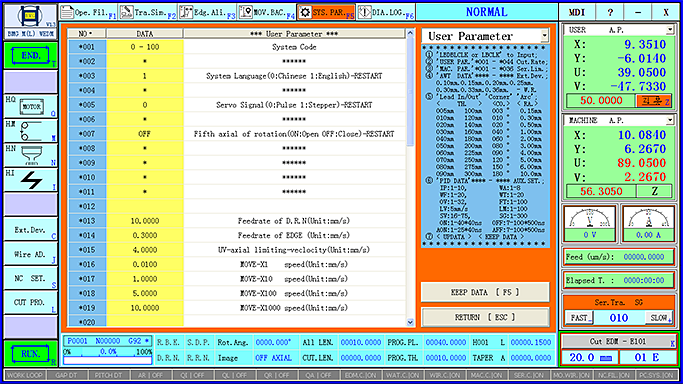Toggle AR OFF status button
The height and width of the screenshot is (384, 683).
click(x=151, y=375)
